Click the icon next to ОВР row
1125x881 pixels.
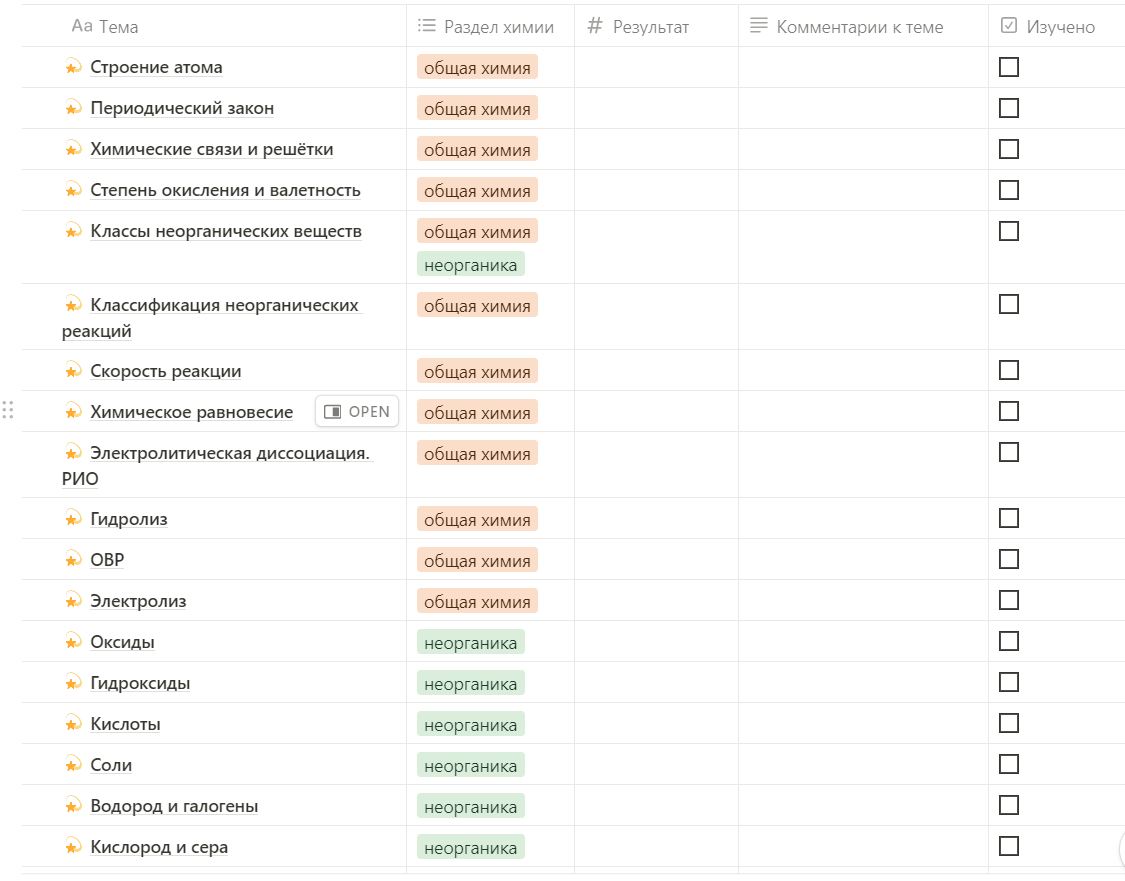coord(72,559)
